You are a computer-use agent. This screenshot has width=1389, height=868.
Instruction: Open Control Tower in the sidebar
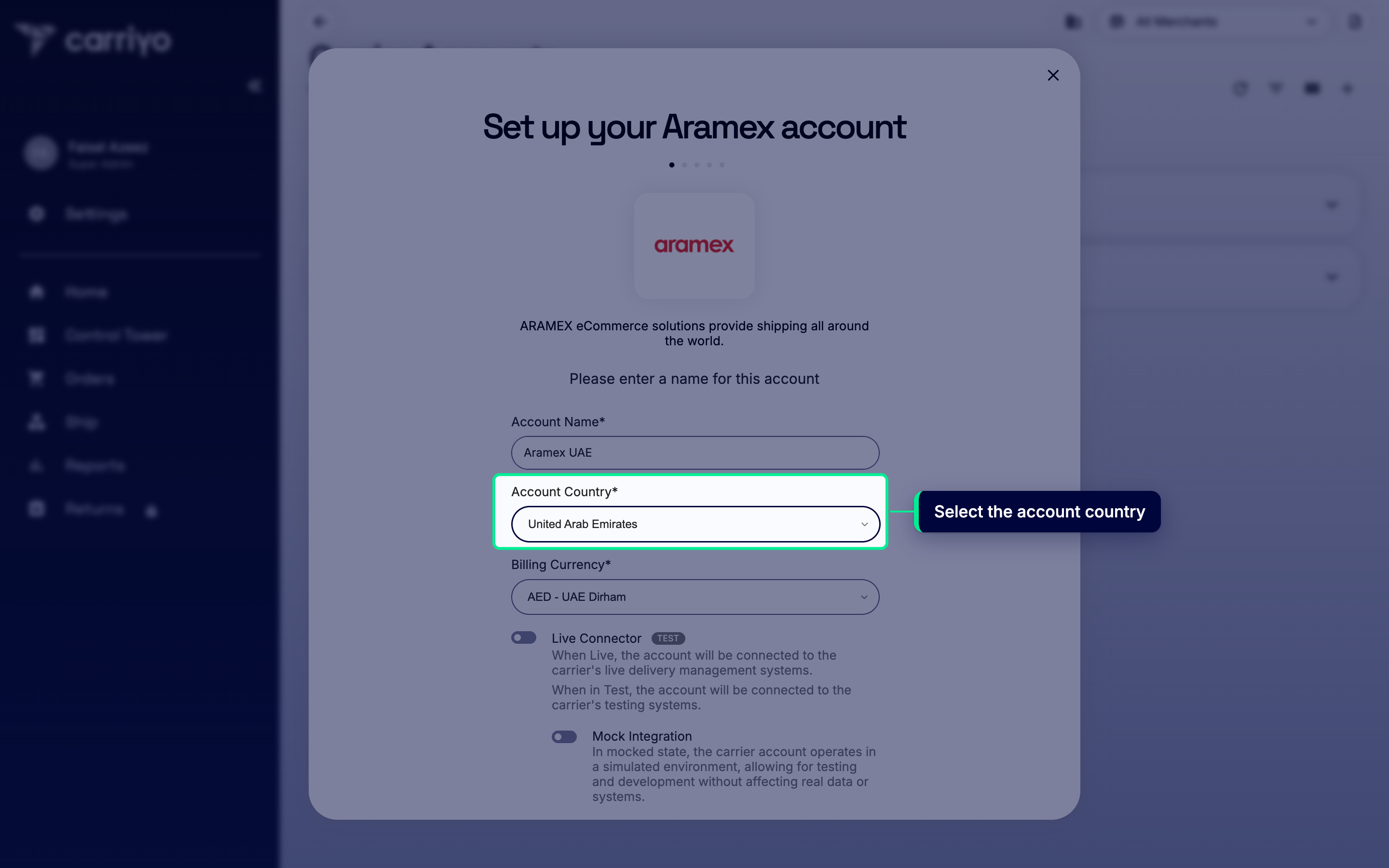(x=116, y=335)
